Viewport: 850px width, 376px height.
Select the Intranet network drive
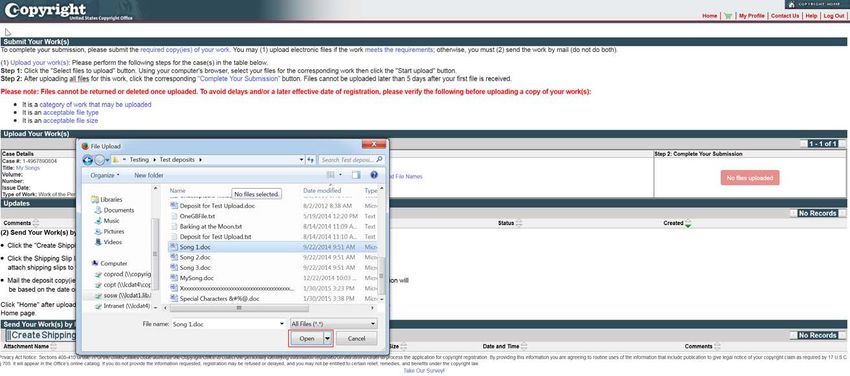tap(123, 306)
